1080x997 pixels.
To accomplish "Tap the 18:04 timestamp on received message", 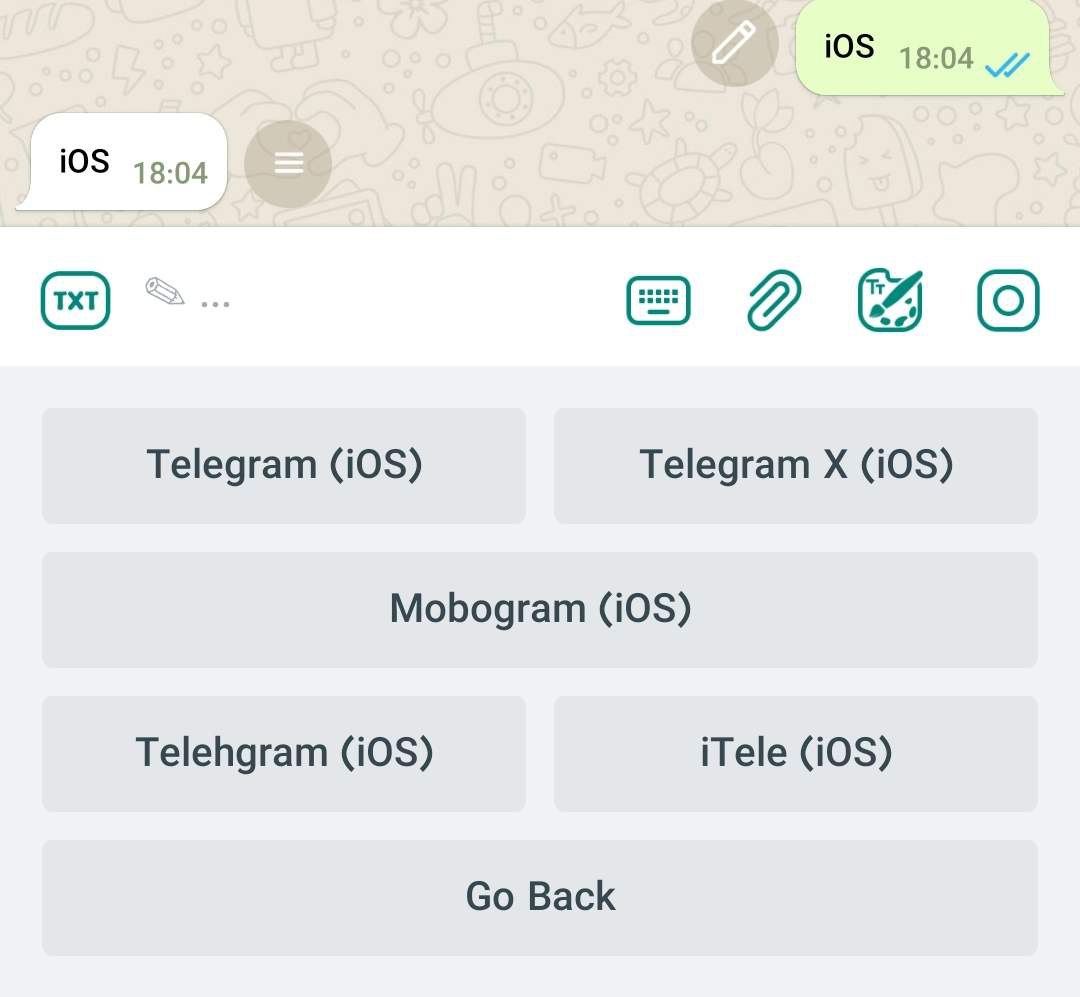I will tap(169, 174).
